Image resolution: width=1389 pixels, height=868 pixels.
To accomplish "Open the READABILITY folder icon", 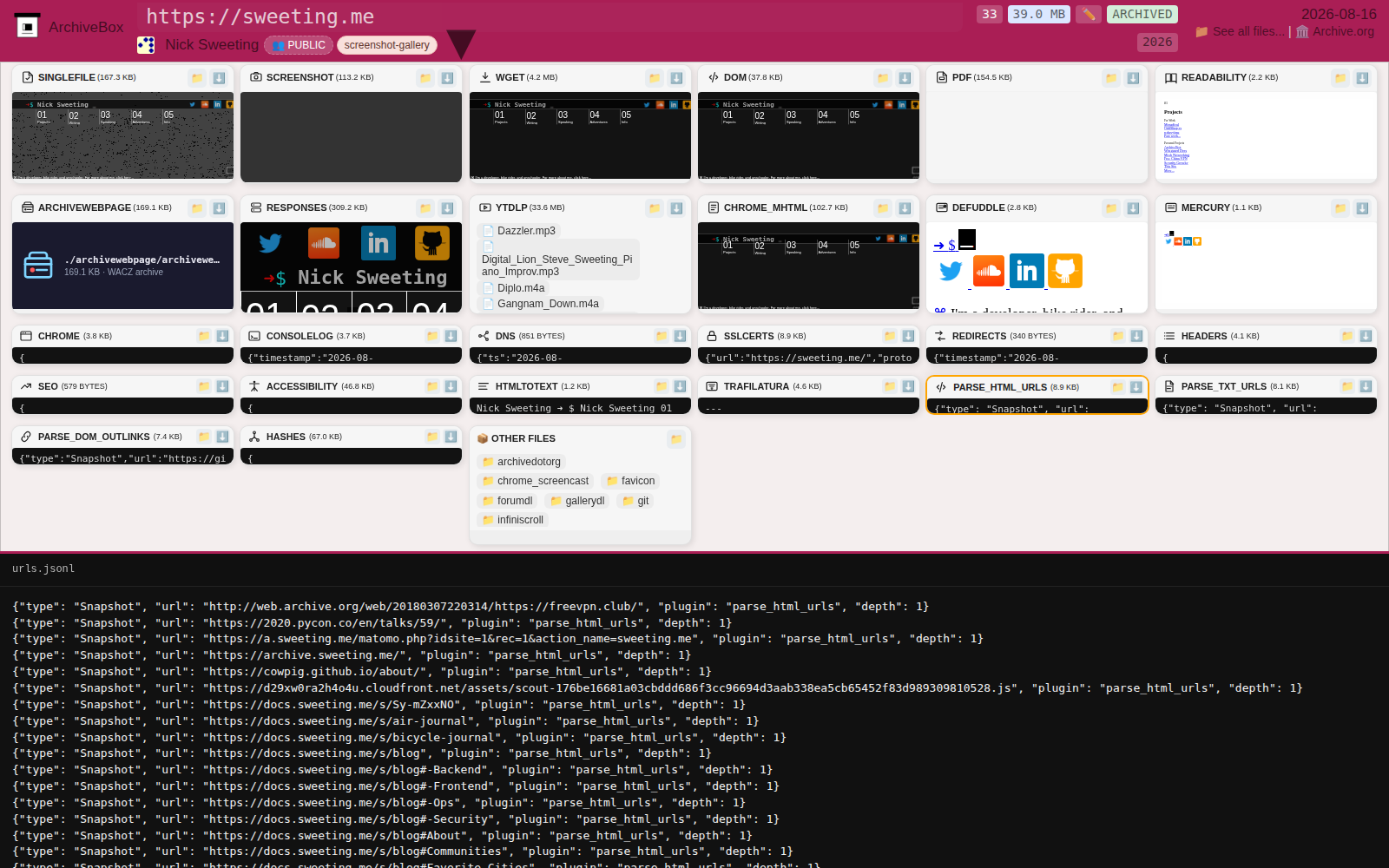I will pos(1340,78).
